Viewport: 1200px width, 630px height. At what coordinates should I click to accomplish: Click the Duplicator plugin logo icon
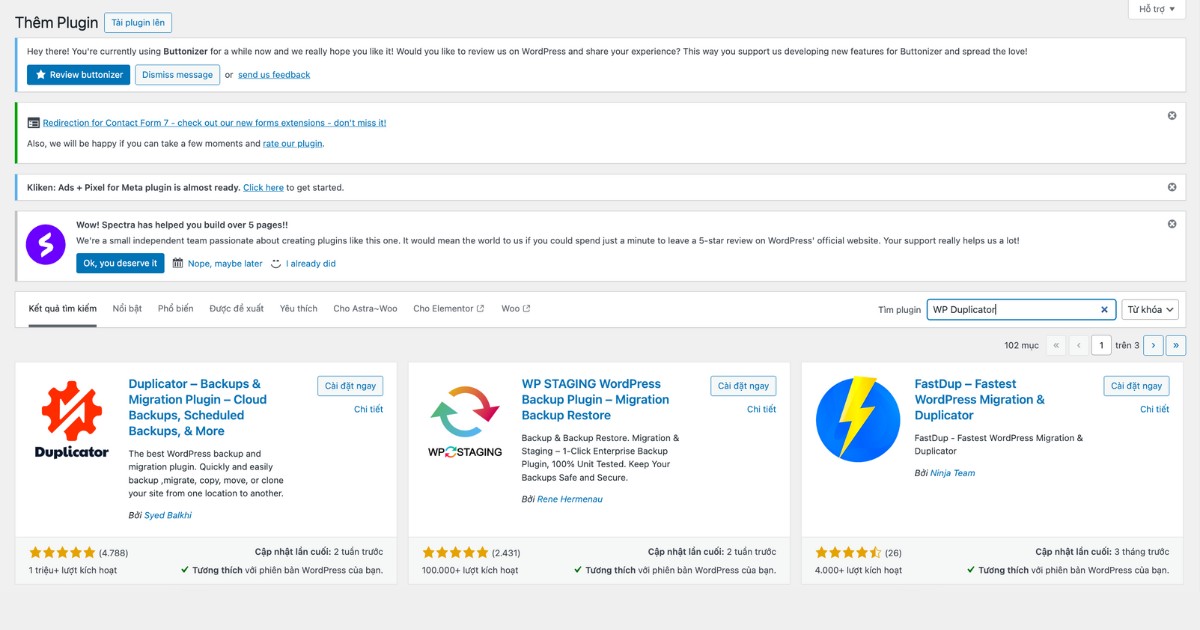[x=71, y=420]
